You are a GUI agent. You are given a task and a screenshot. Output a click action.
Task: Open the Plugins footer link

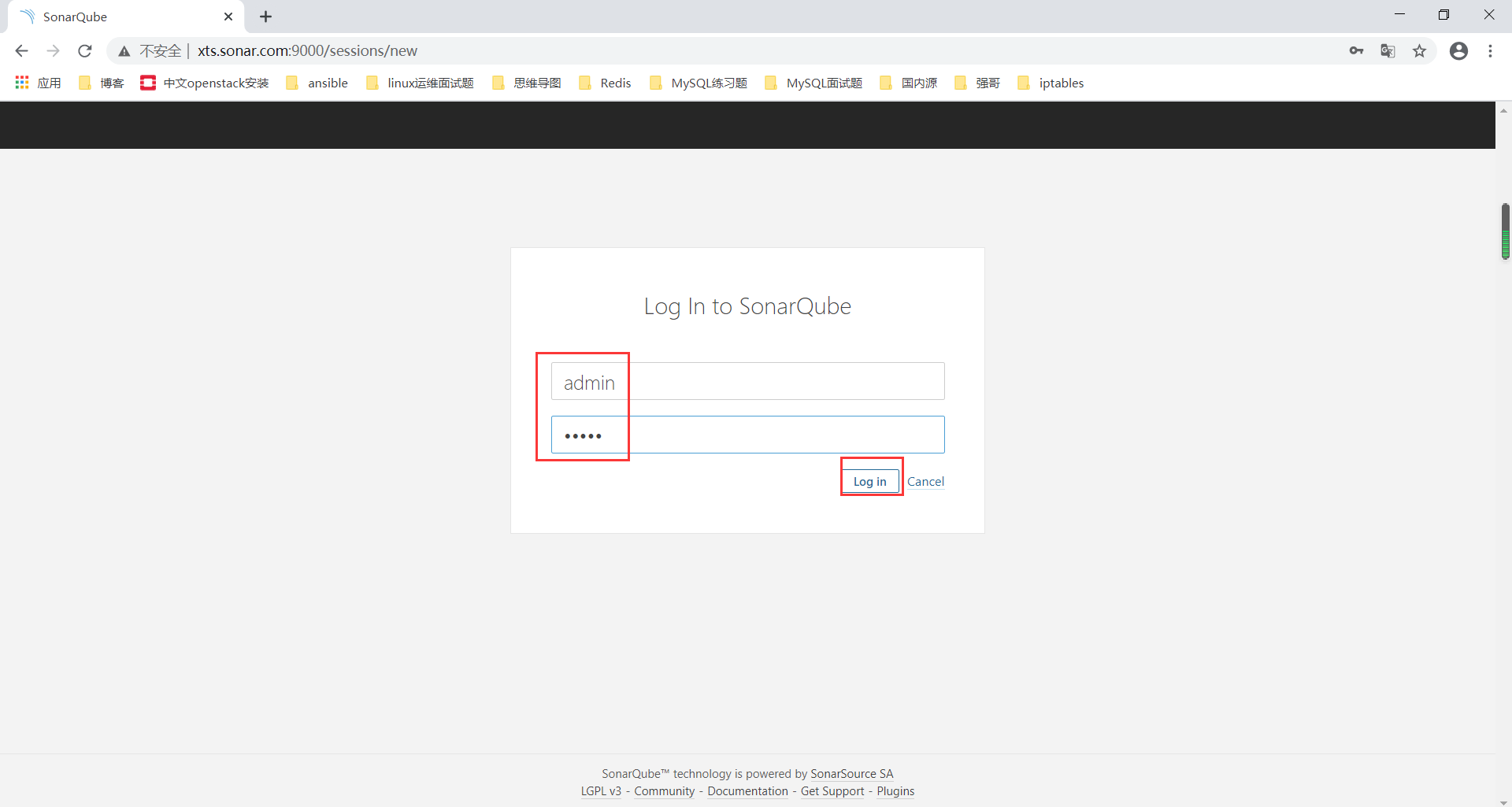(895, 791)
